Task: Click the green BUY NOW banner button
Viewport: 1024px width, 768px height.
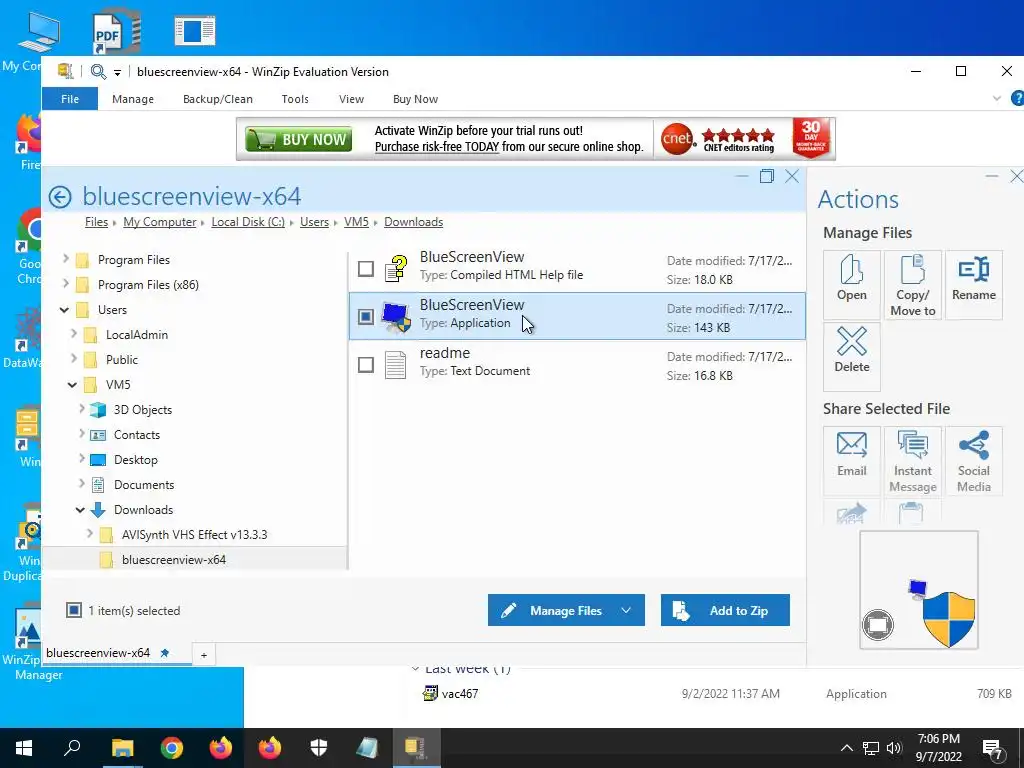Action: 298,139
